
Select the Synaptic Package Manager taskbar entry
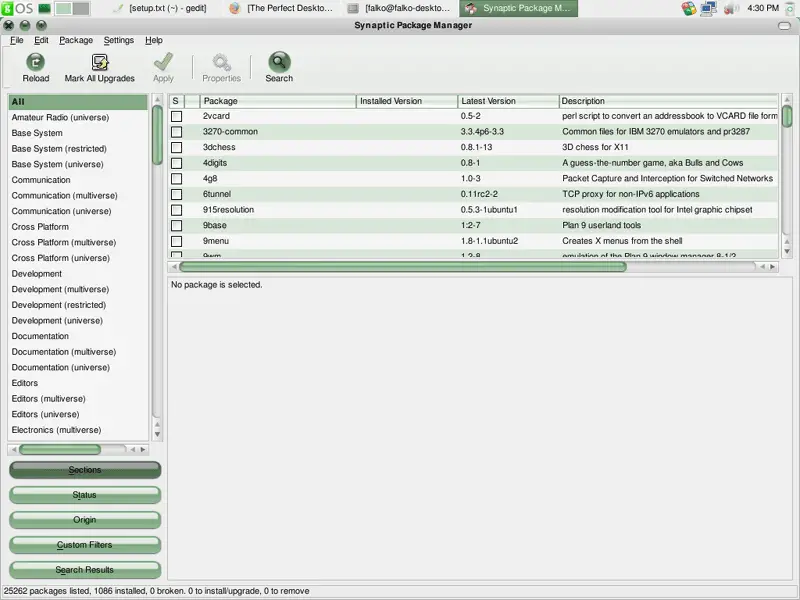[518, 8]
